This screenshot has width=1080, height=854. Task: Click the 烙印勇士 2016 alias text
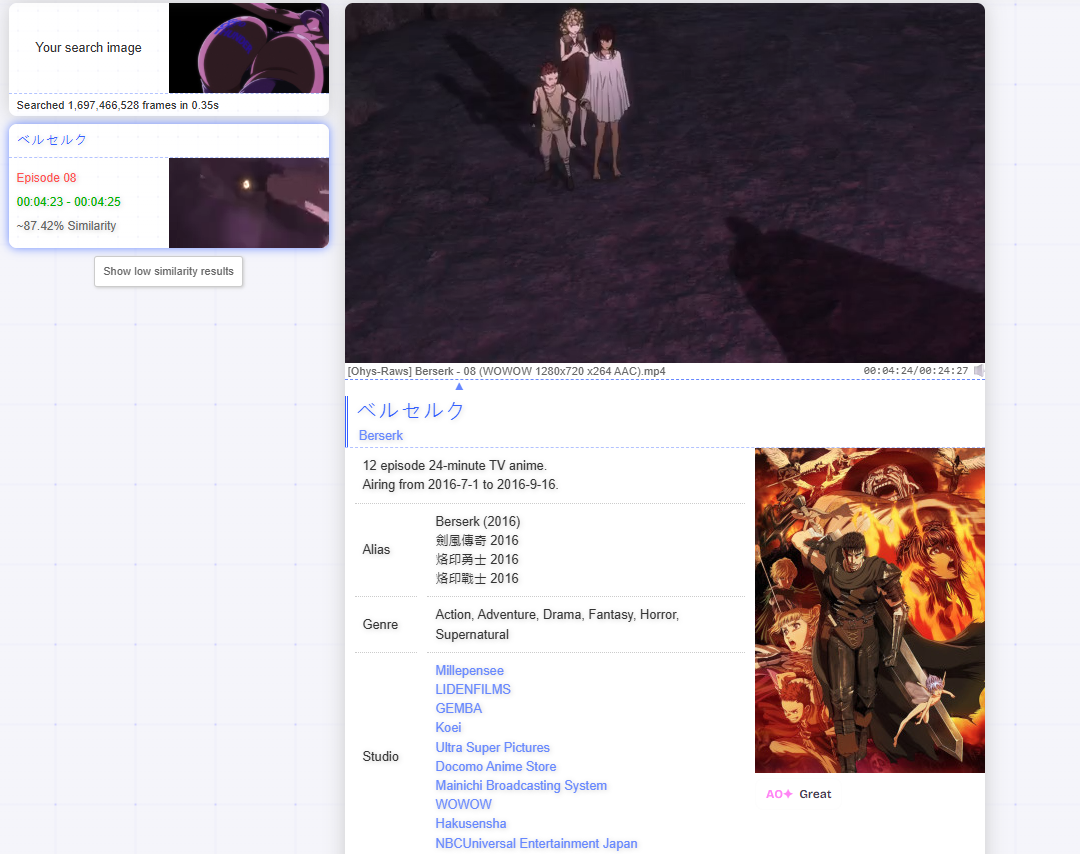[477, 559]
